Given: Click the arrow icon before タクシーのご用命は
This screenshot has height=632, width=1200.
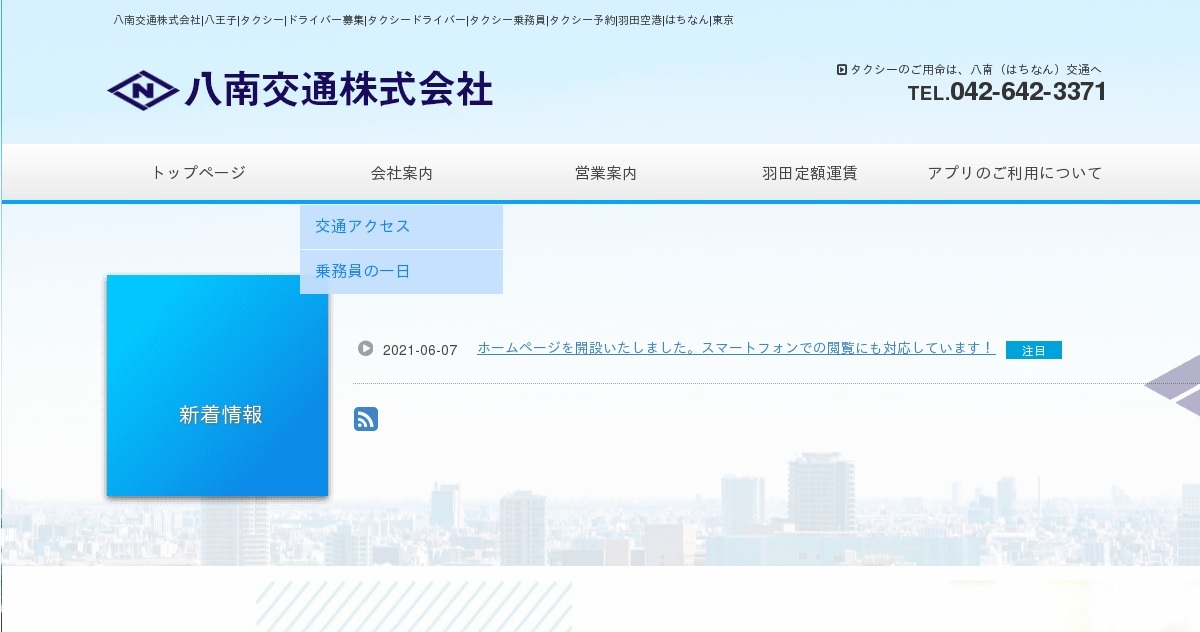Looking at the screenshot, I should [x=842, y=70].
